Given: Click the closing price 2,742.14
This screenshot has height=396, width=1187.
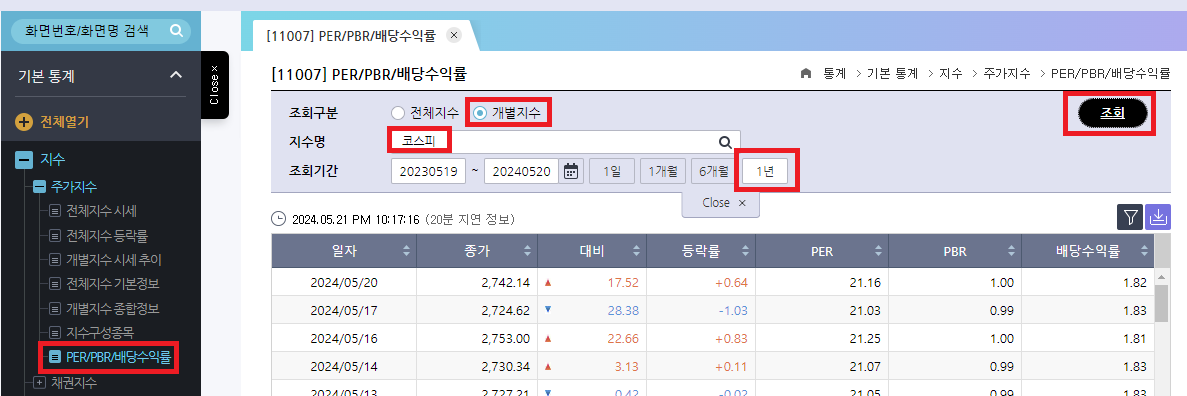Looking at the screenshot, I should pyautogui.click(x=505, y=282).
